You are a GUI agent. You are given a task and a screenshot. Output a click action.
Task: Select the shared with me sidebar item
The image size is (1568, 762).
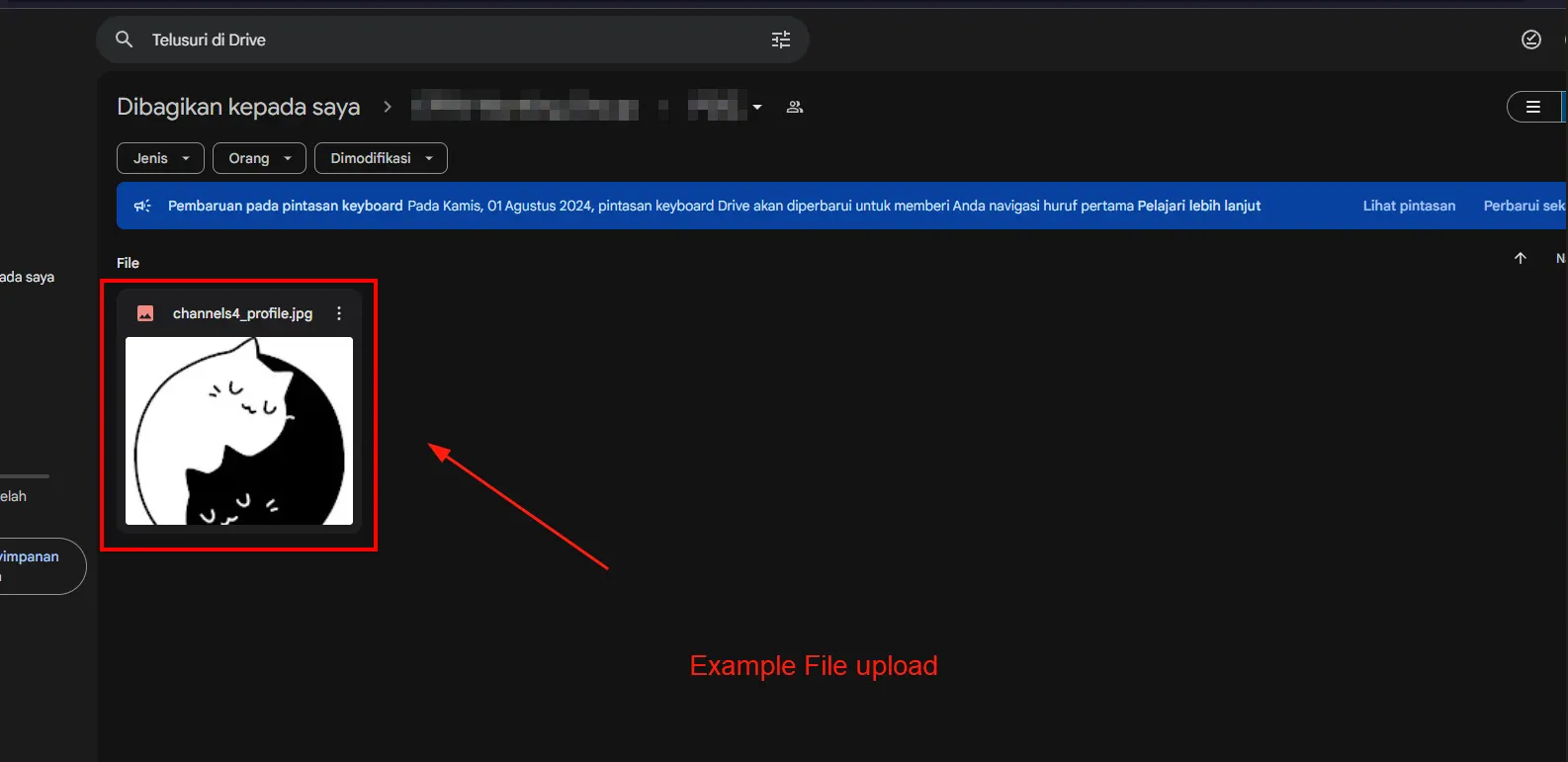click(x=28, y=277)
